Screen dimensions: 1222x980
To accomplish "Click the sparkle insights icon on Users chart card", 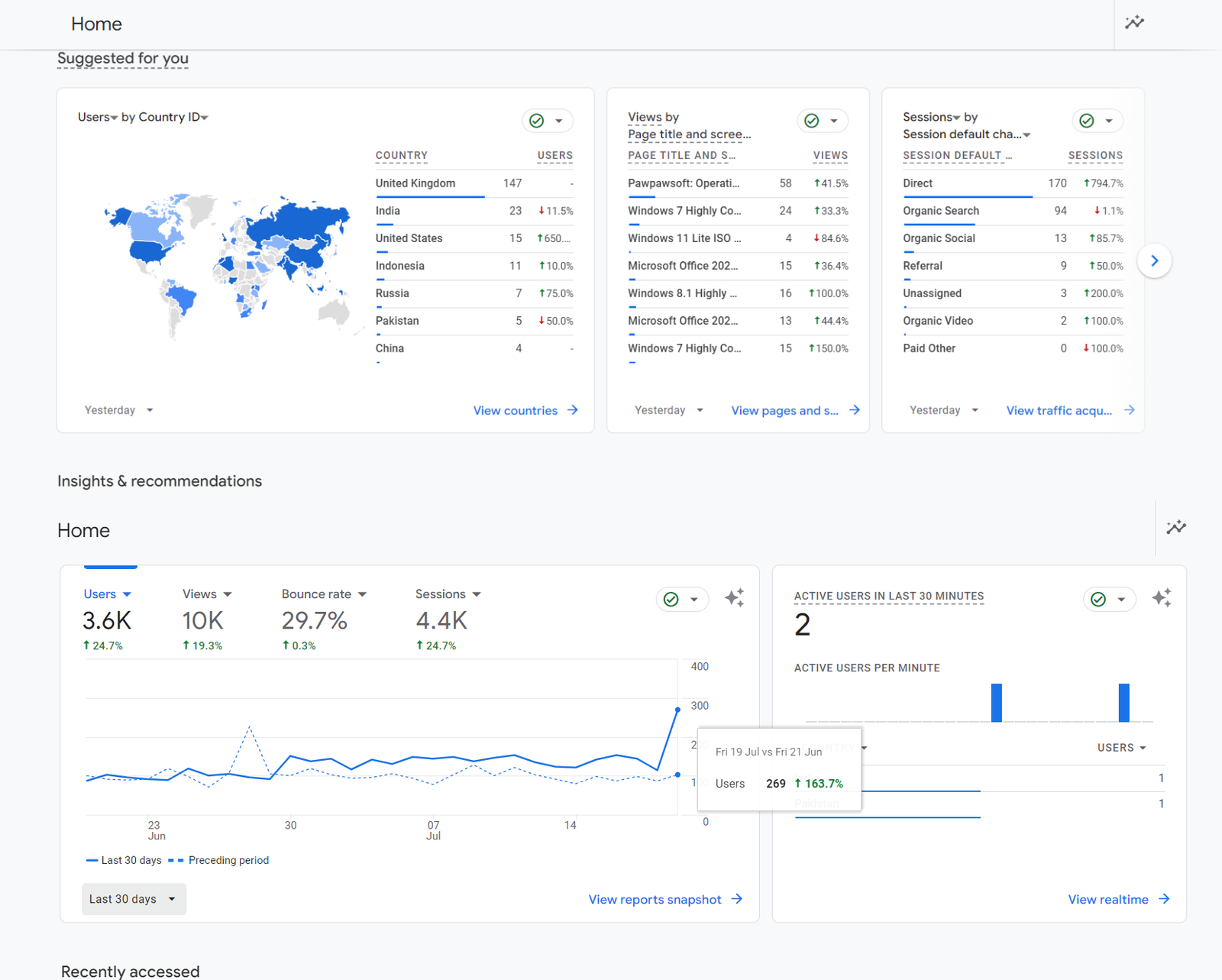I will pos(735,598).
